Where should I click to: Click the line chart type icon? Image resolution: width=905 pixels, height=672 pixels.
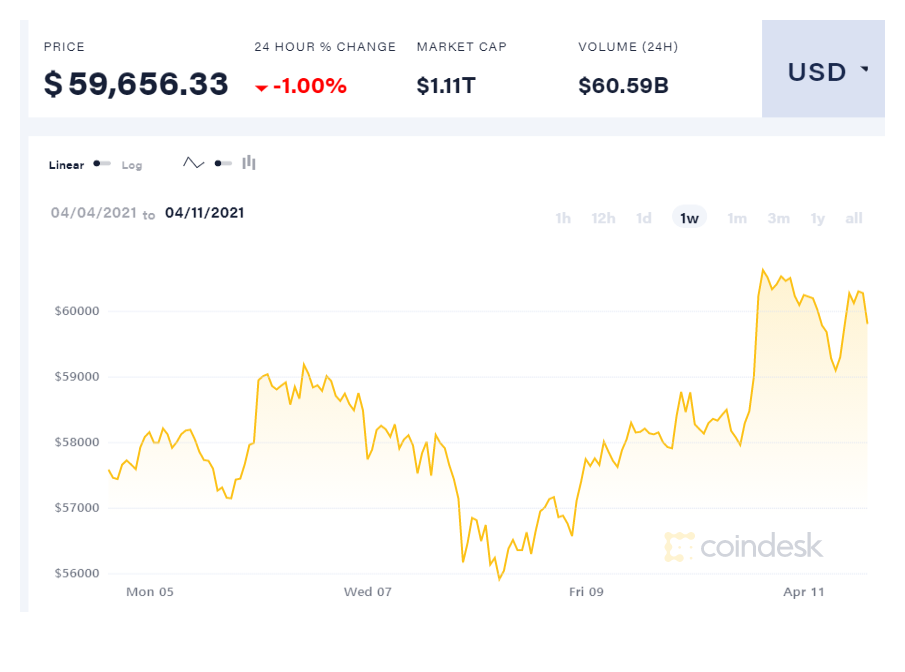(x=193, y=163)
